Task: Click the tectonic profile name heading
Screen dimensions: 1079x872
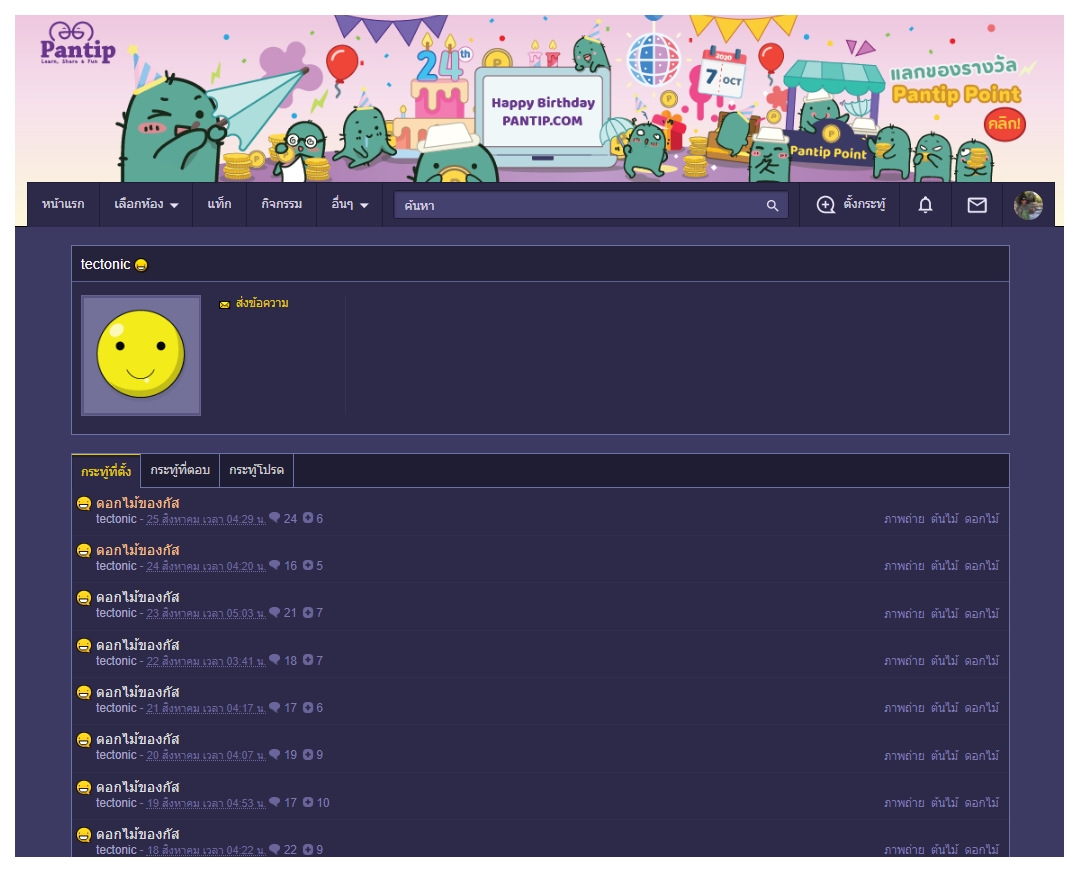Action: (105, 264)
